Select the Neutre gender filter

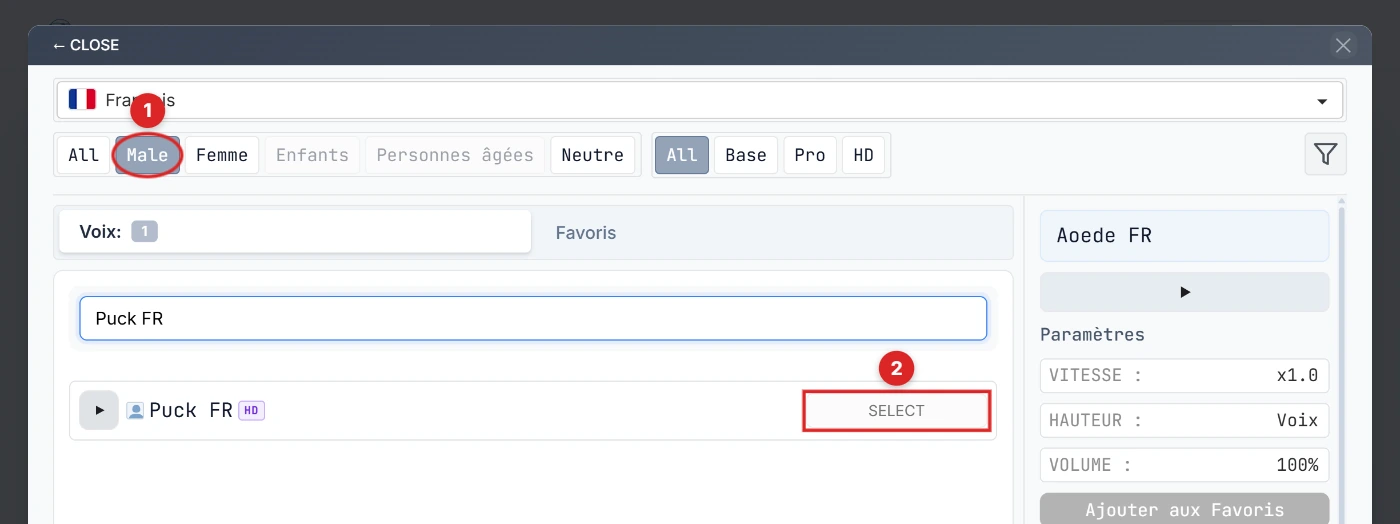tap(592, 155)
